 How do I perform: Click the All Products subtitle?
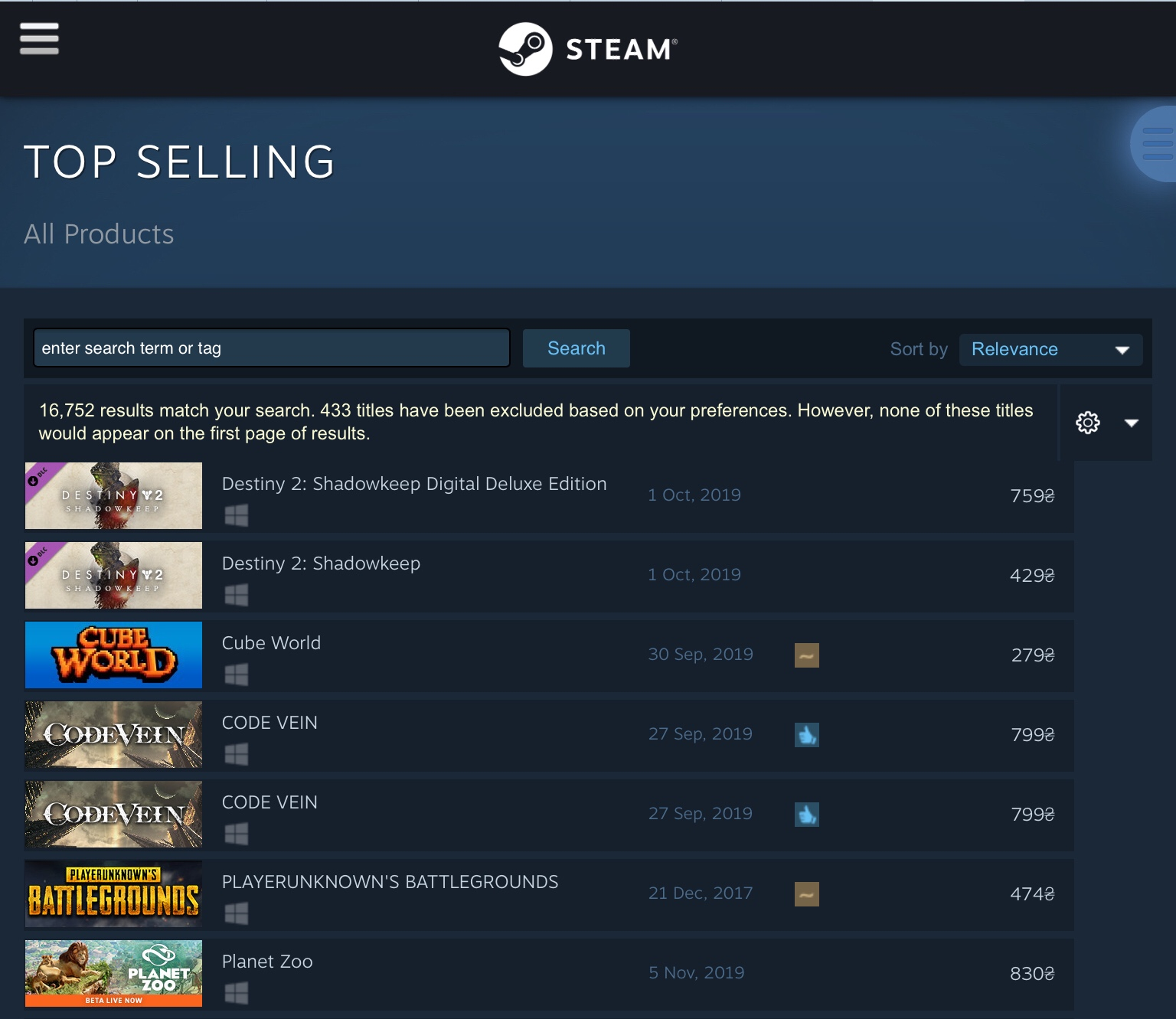tap(99, 234)
